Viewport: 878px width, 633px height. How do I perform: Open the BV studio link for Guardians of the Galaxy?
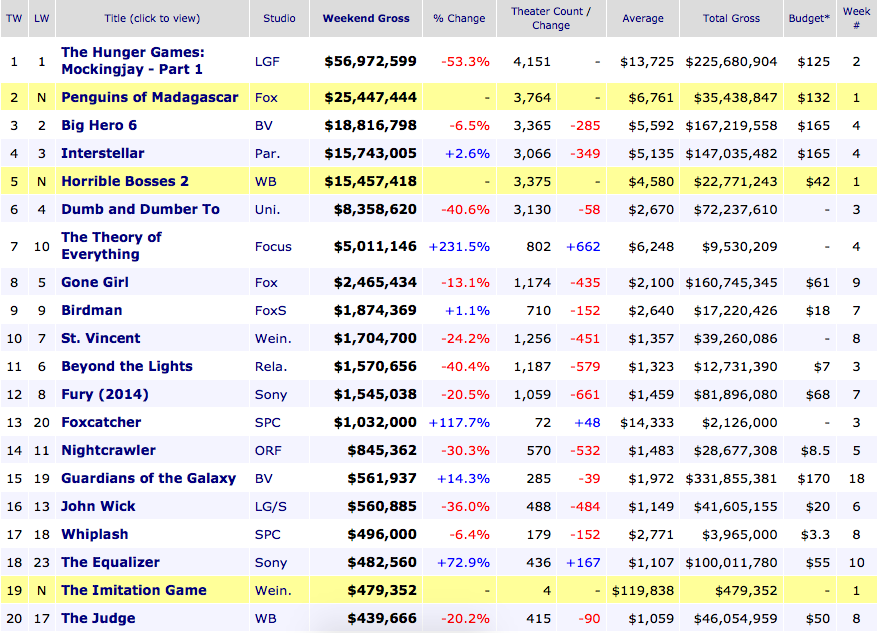pos(264,478)
